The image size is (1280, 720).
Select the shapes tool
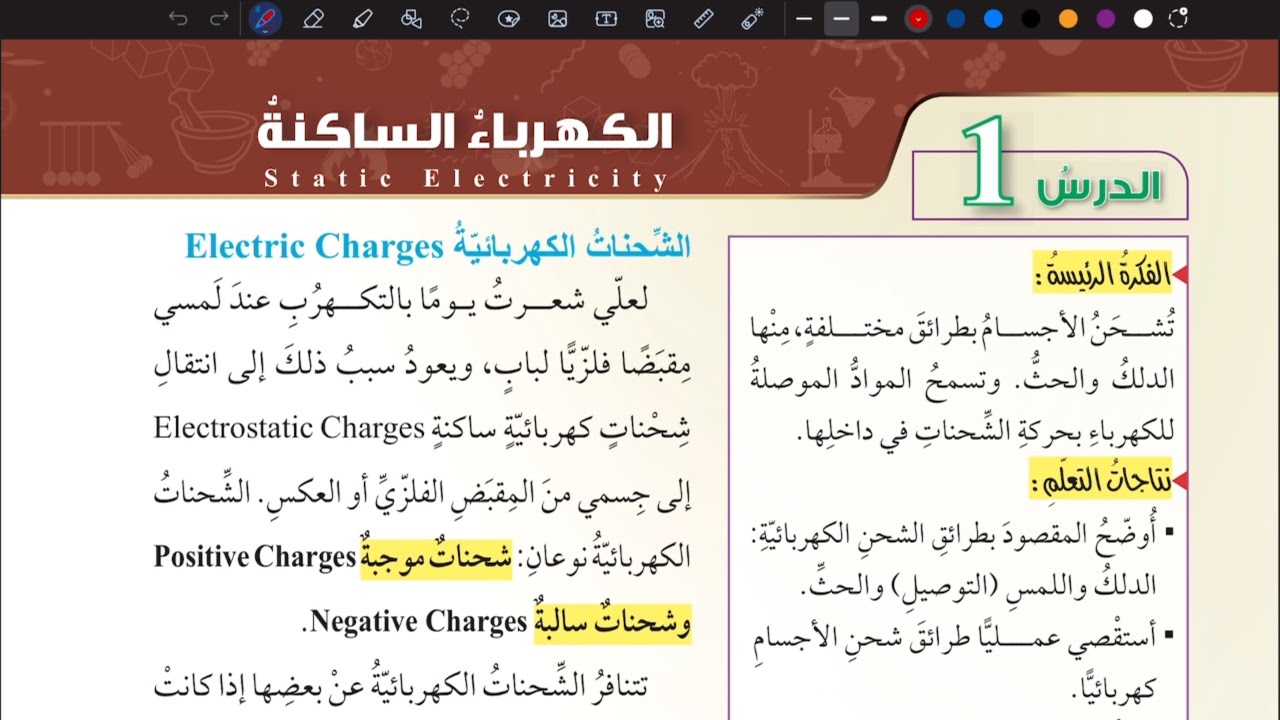tap(411, 19)
